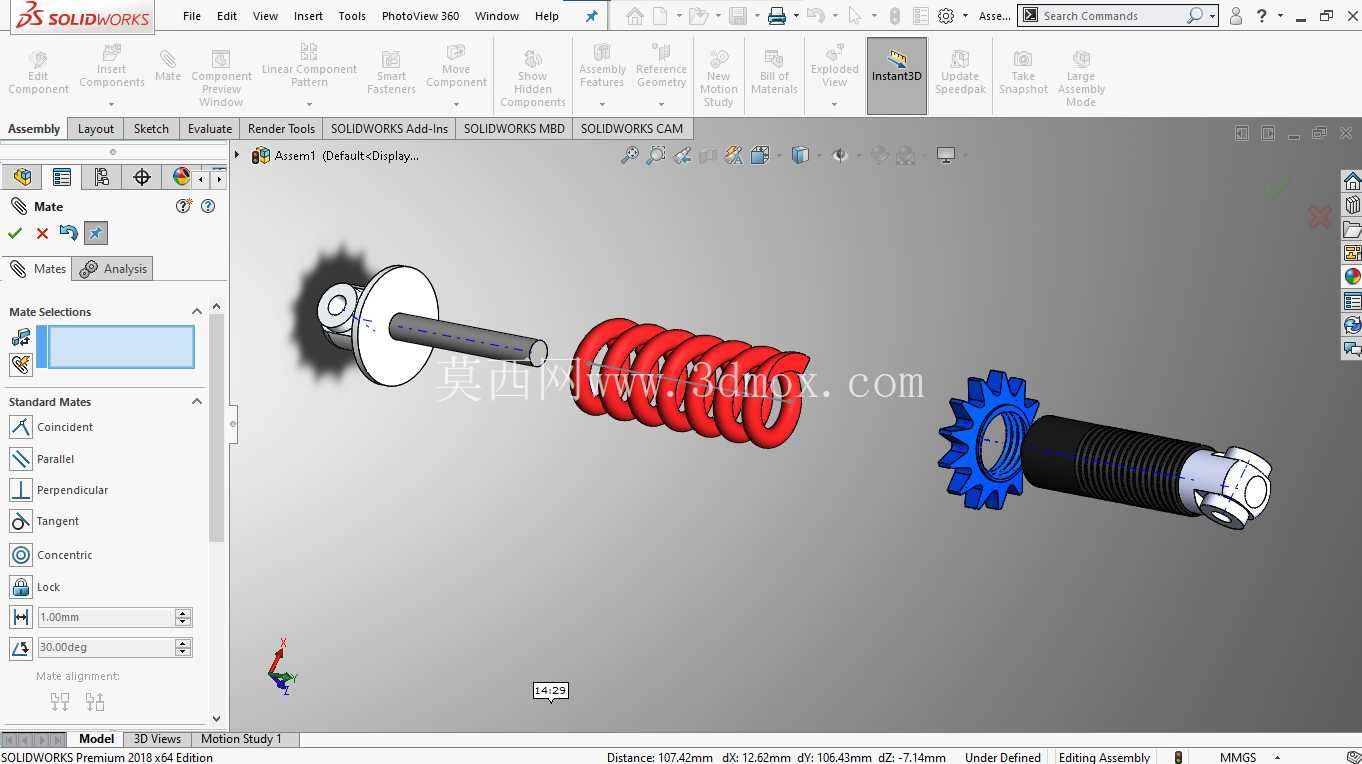
Task: Undo the last mate action
Action: pyautogui.click(x=68, y=233)
